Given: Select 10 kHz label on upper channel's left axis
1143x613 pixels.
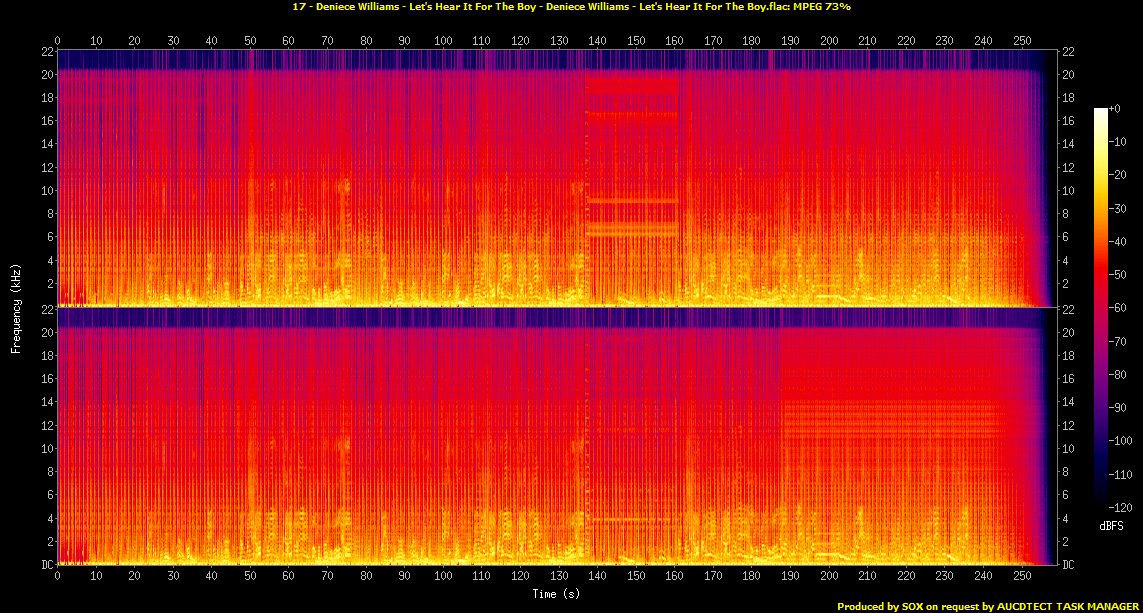Looking at the screenshot, I should click(45, 190).
